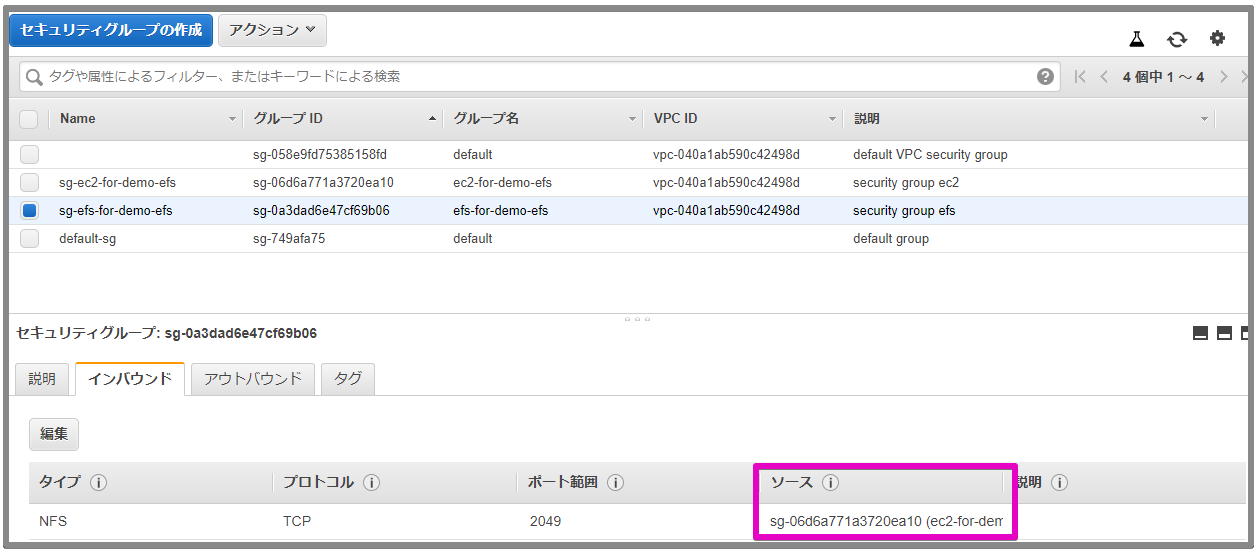Open the グループ名 column dropdown arrow
1259x552 pixels.
(x=632, y=119)
